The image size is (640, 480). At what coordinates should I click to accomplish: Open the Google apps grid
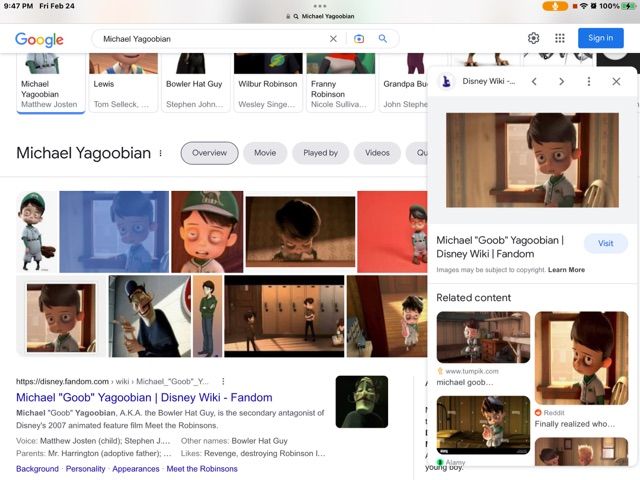[x=560, y=38]
